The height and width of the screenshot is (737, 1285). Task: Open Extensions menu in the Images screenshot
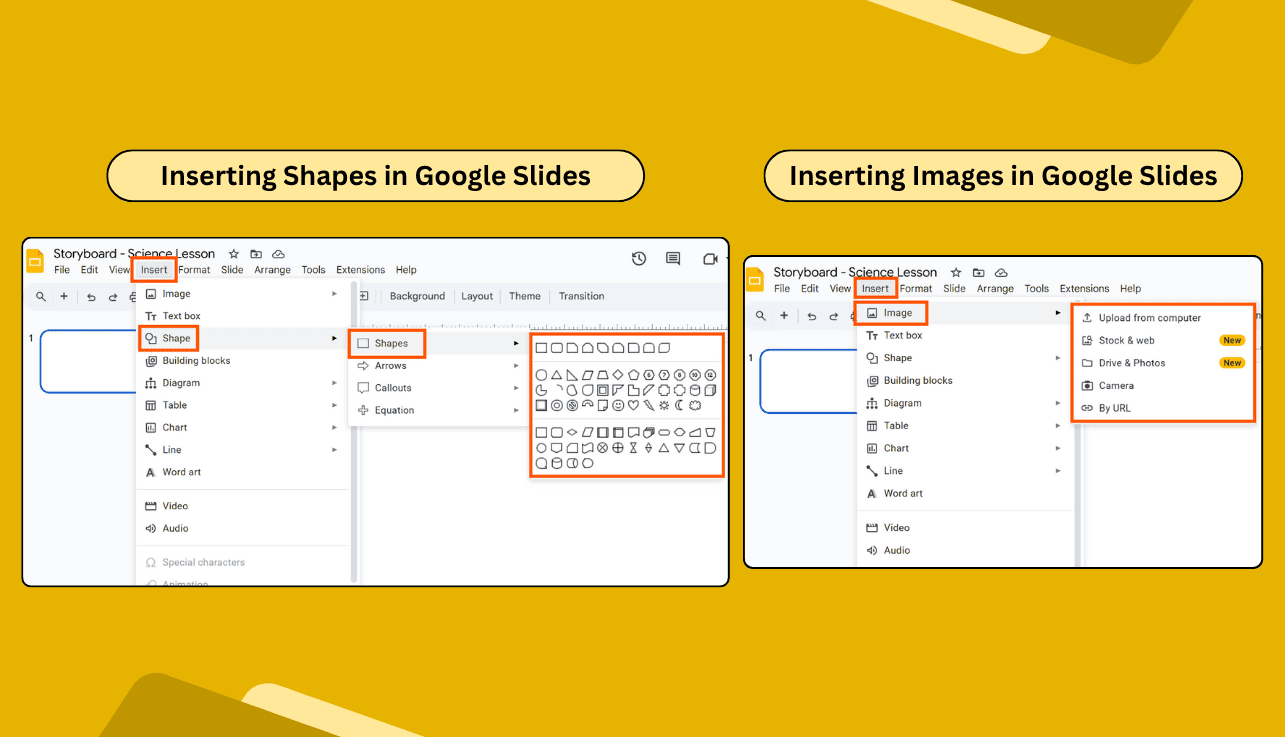click(1084, 288)
